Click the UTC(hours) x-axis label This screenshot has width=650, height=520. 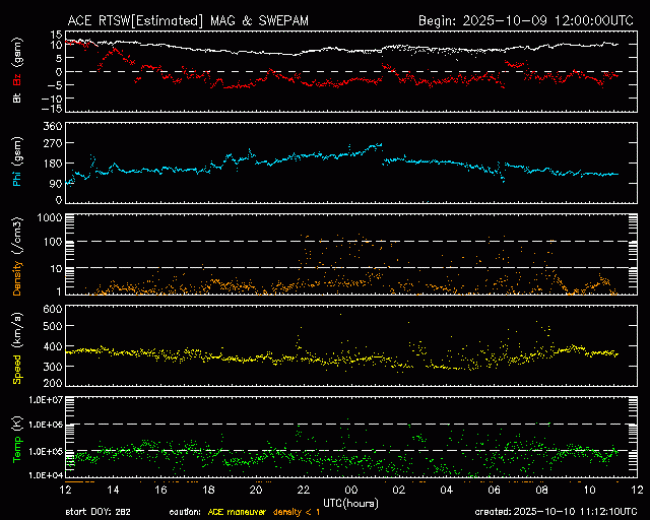click(350, 500)
